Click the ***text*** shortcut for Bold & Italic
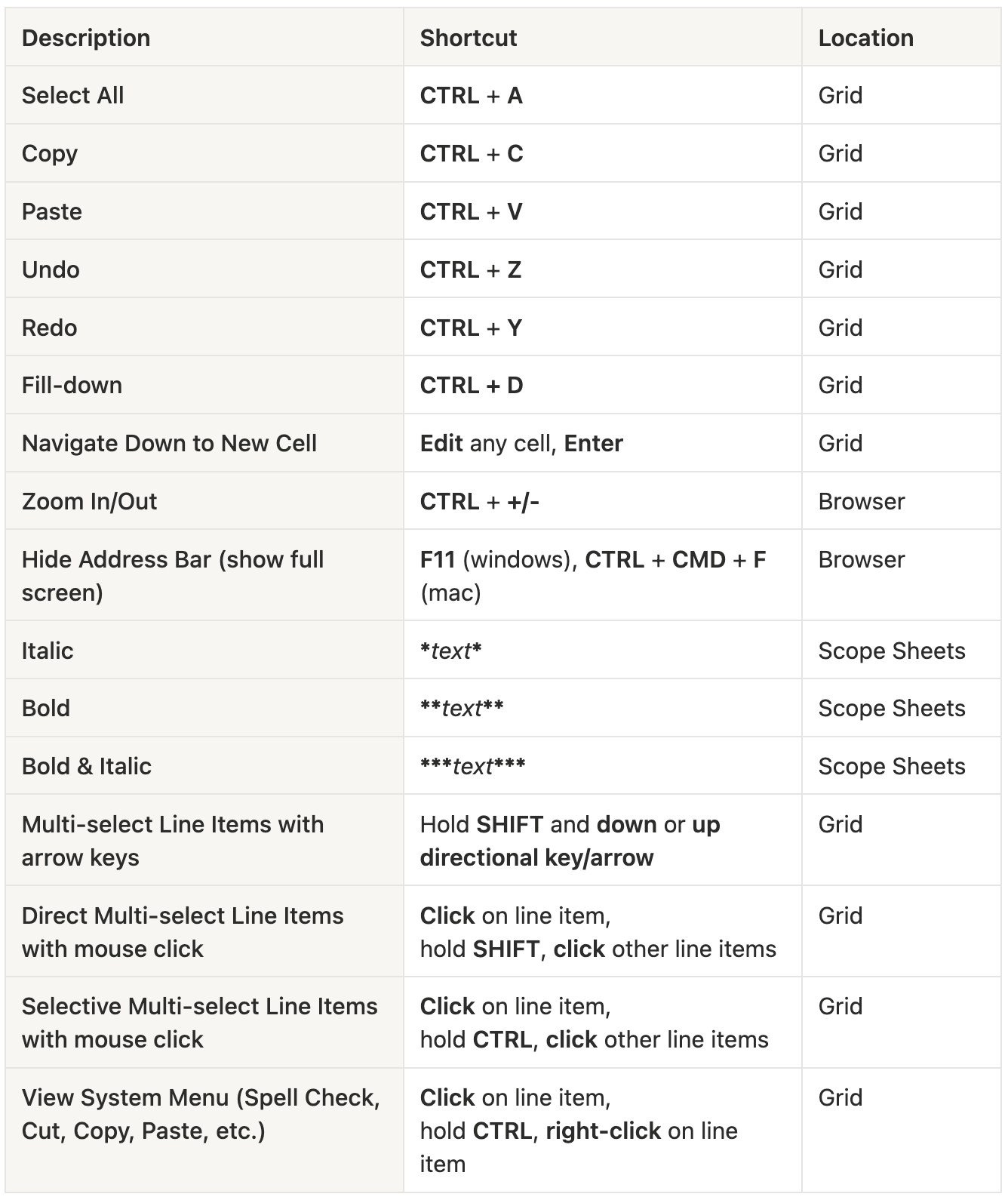The image size is (1008, 1200). 472,766
